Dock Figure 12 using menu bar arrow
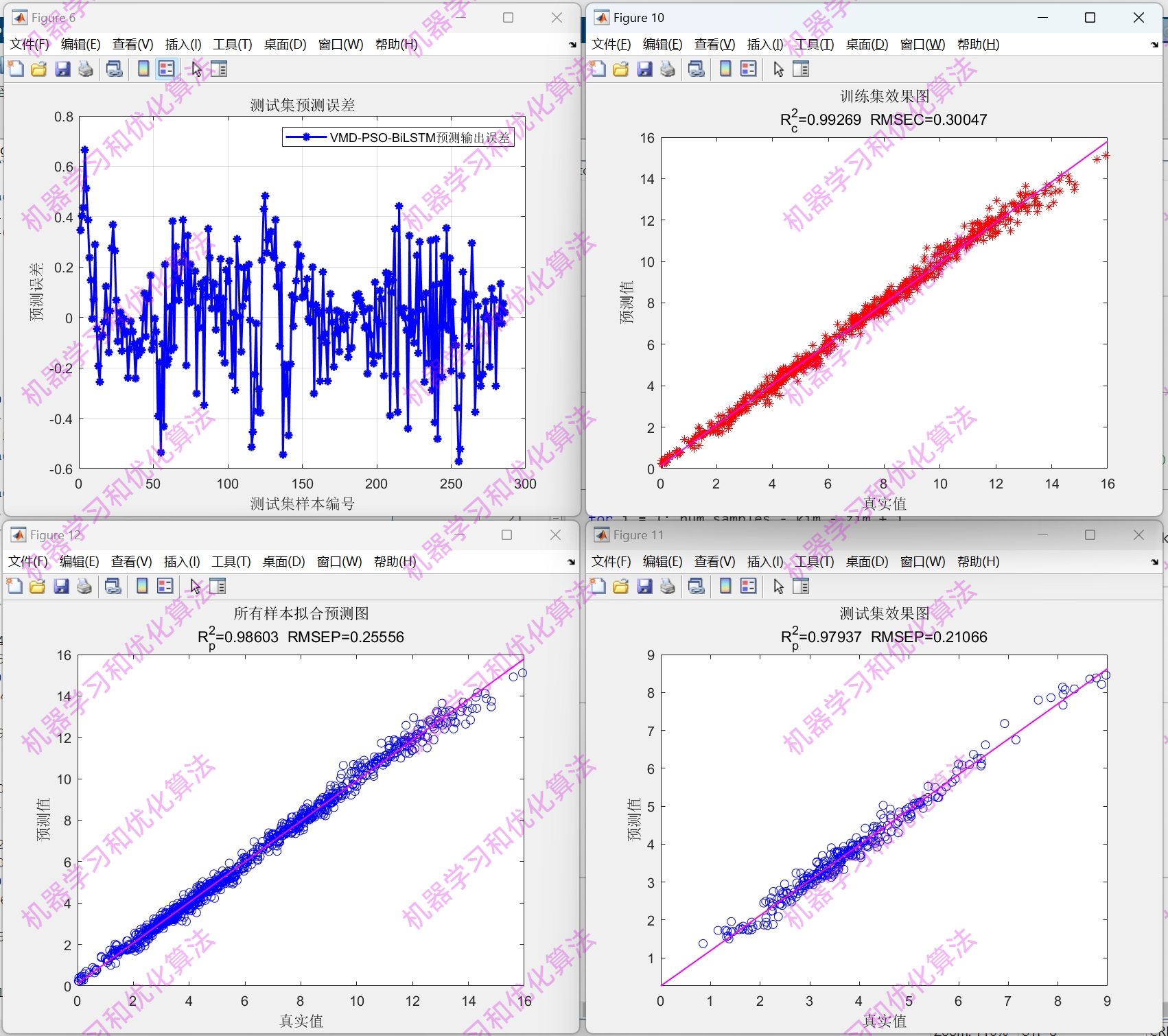This screenshot has height=1036, width=1168. tap(571, 562)
